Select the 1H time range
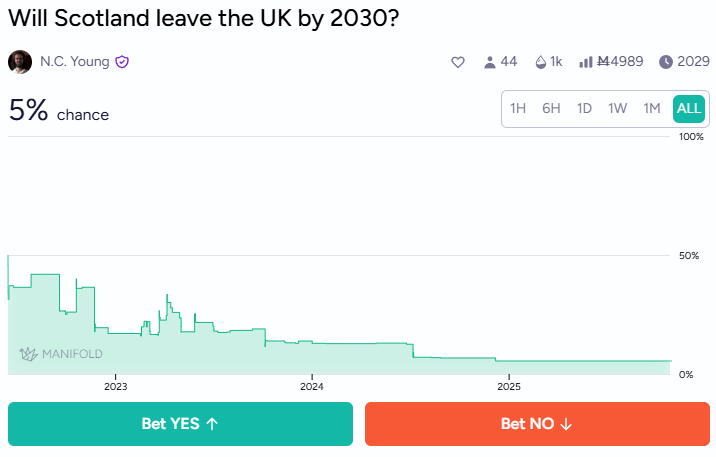The image size is (716, 457). click(x=518, y=109)
